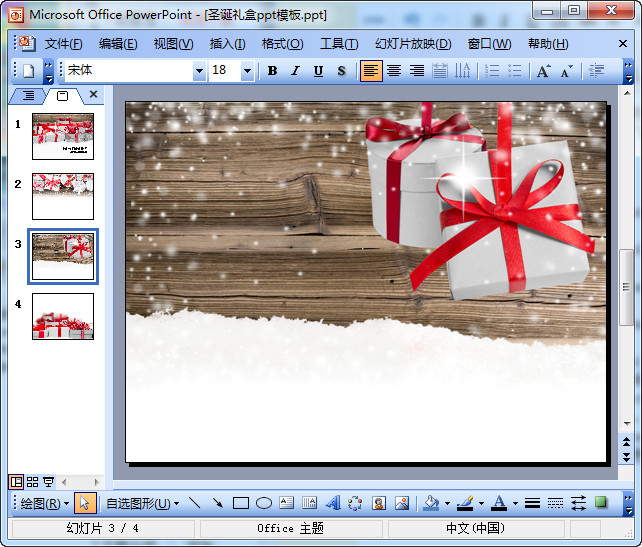The height and width of the screenshot is (547, 642).
Task: Switch to Slide Sorter view
Action: click(32, 482)
